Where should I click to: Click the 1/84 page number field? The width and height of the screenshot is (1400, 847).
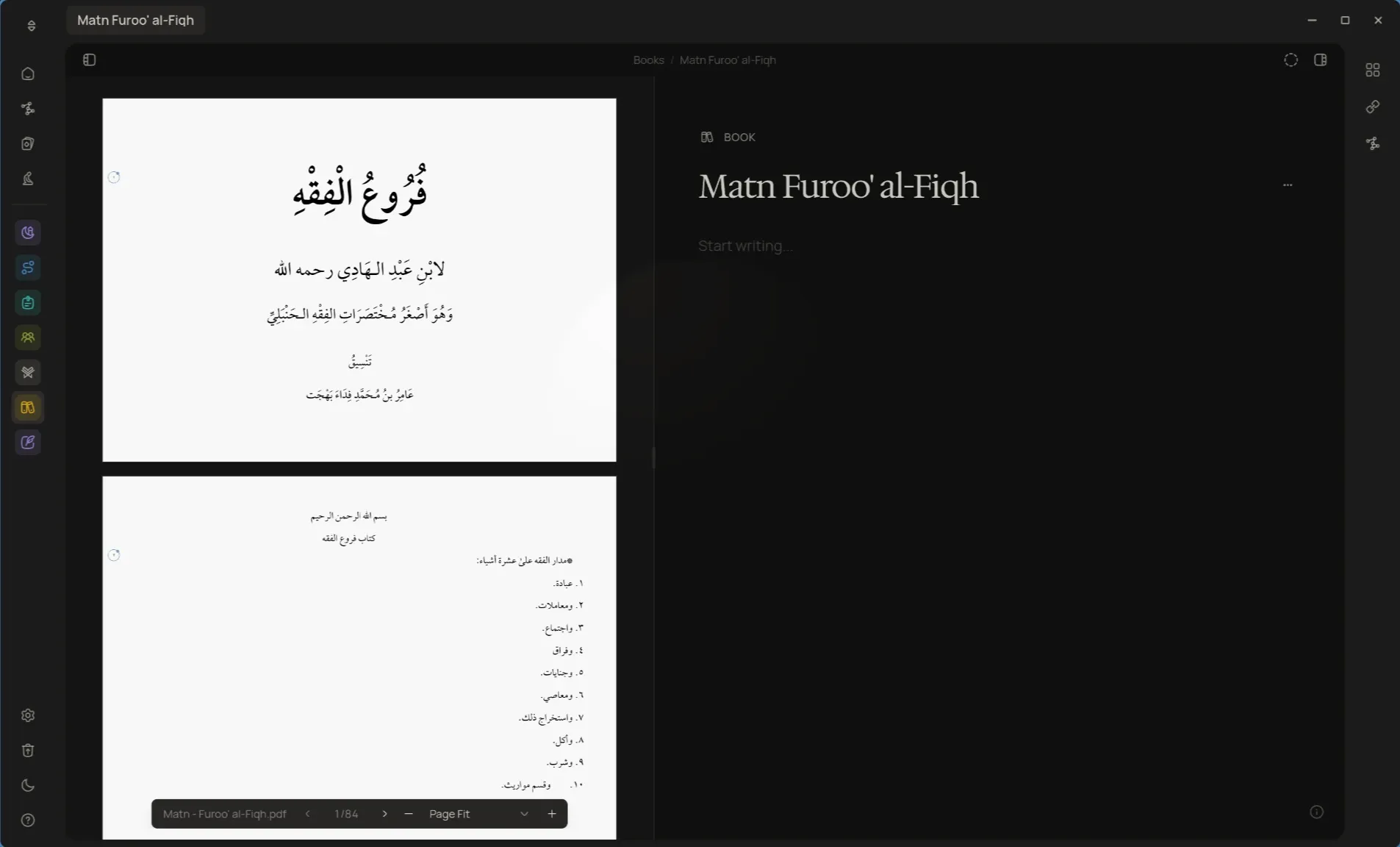[346, 814]
